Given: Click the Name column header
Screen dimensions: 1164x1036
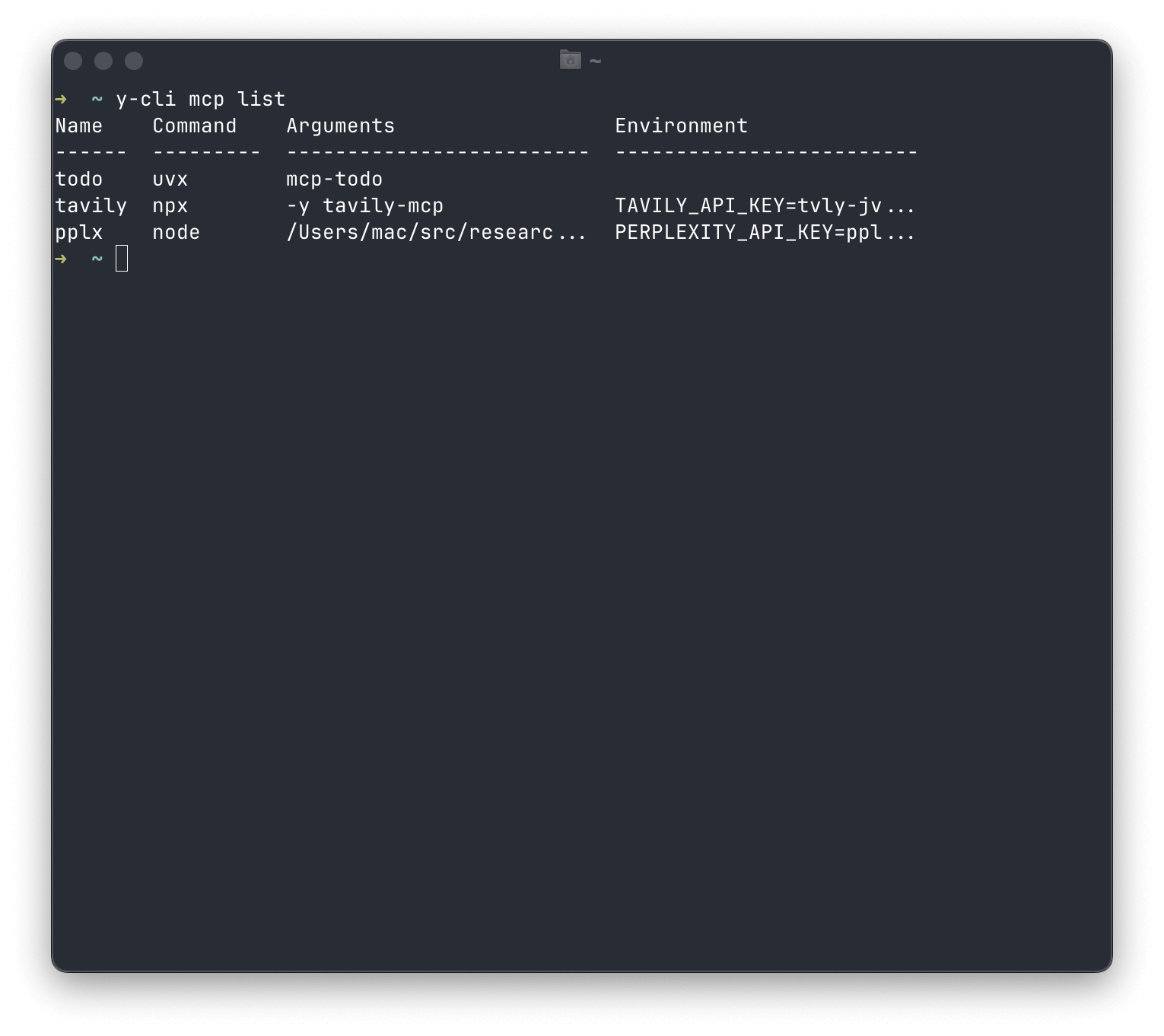Looking at the screenshot, I should [x=79, y=126].
